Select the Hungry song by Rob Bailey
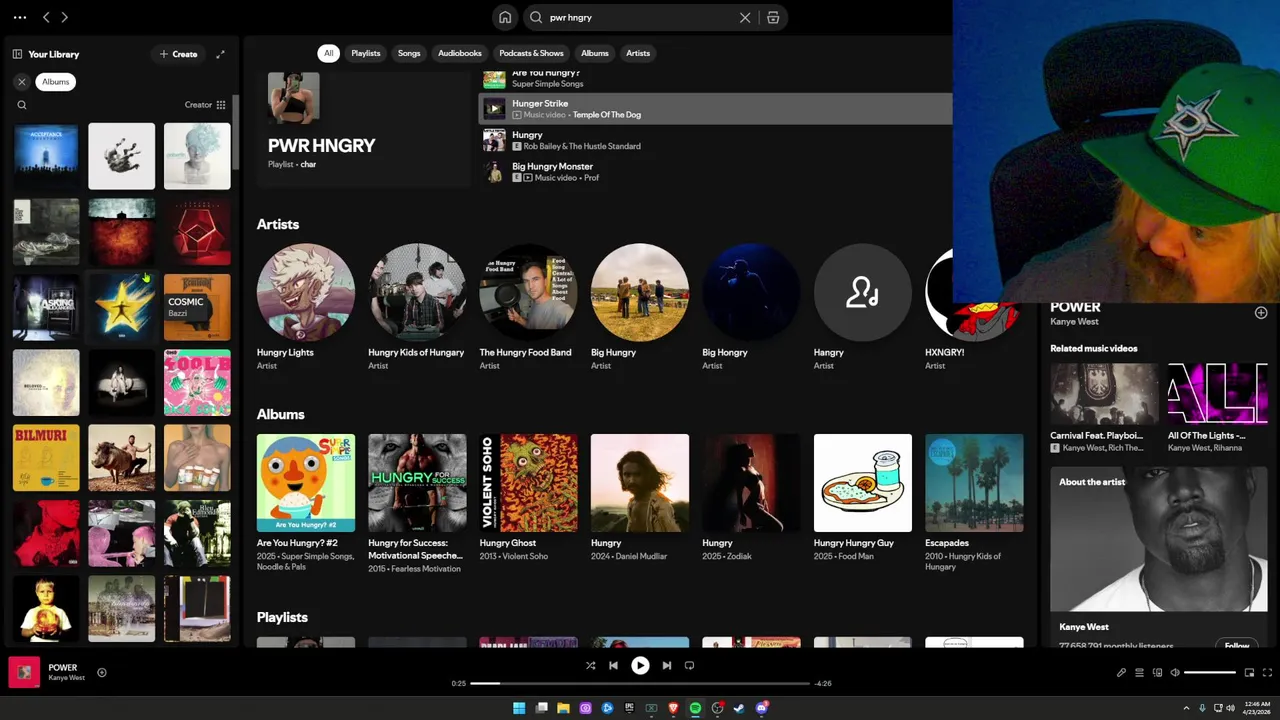Image resolution: width=1280 pixels, height=720 pixels. point(716,140)
